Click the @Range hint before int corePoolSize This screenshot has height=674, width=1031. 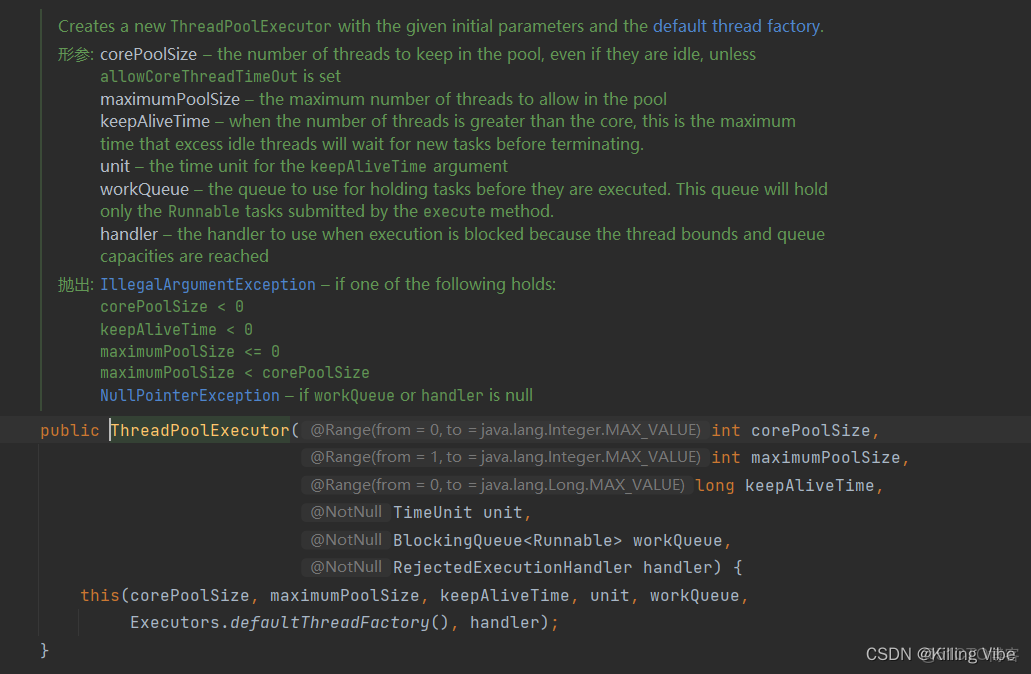pyautogui.click(x=504, y=430)
